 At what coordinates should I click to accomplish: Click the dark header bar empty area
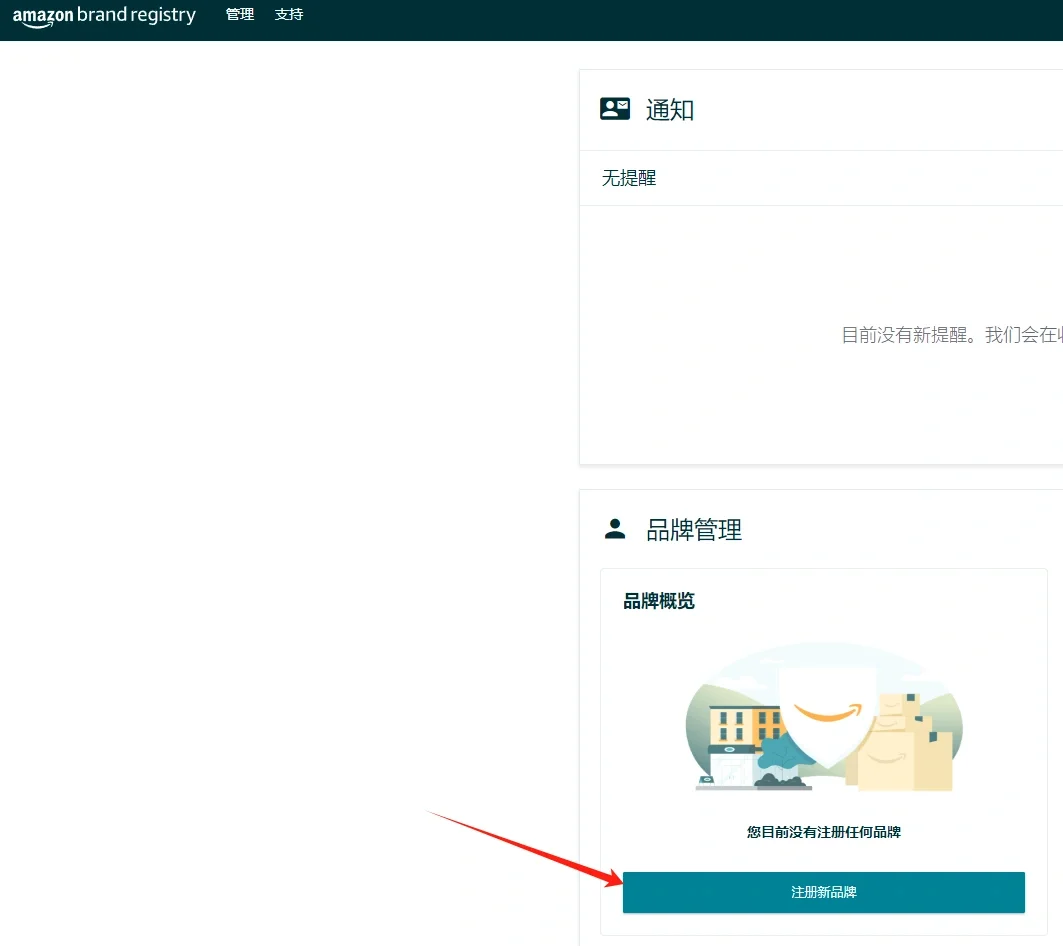click(x=650, y=18)
